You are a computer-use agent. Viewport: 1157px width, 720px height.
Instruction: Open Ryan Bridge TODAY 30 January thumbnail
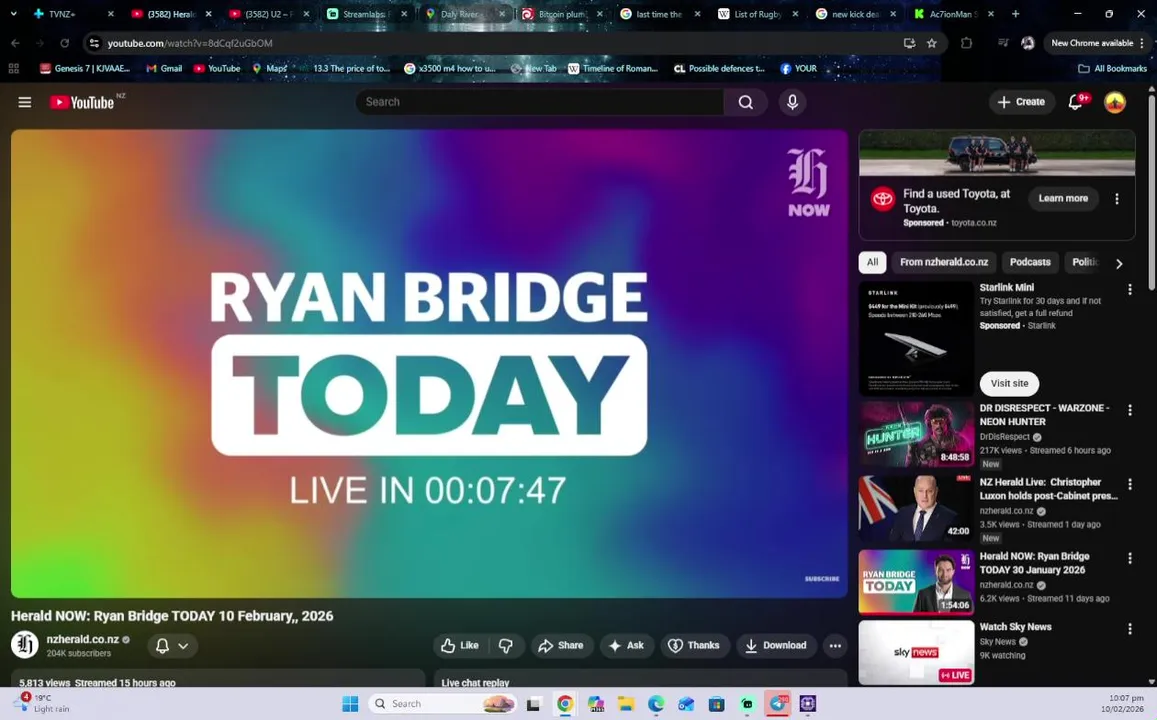(x=916, y=582)
